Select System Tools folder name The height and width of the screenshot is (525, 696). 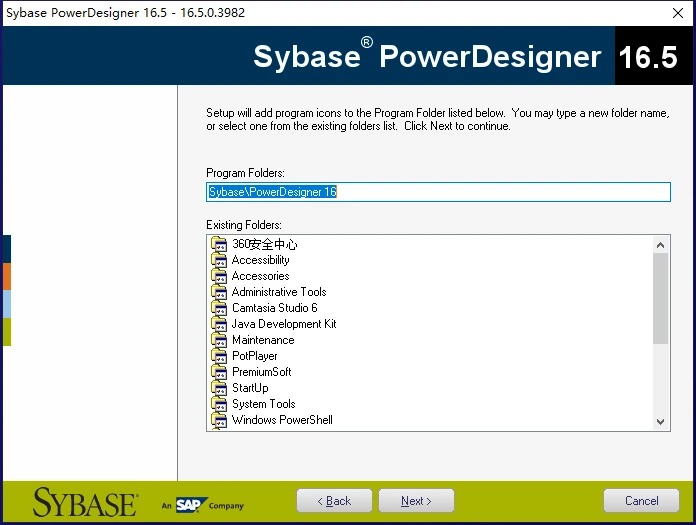(264, 404)
